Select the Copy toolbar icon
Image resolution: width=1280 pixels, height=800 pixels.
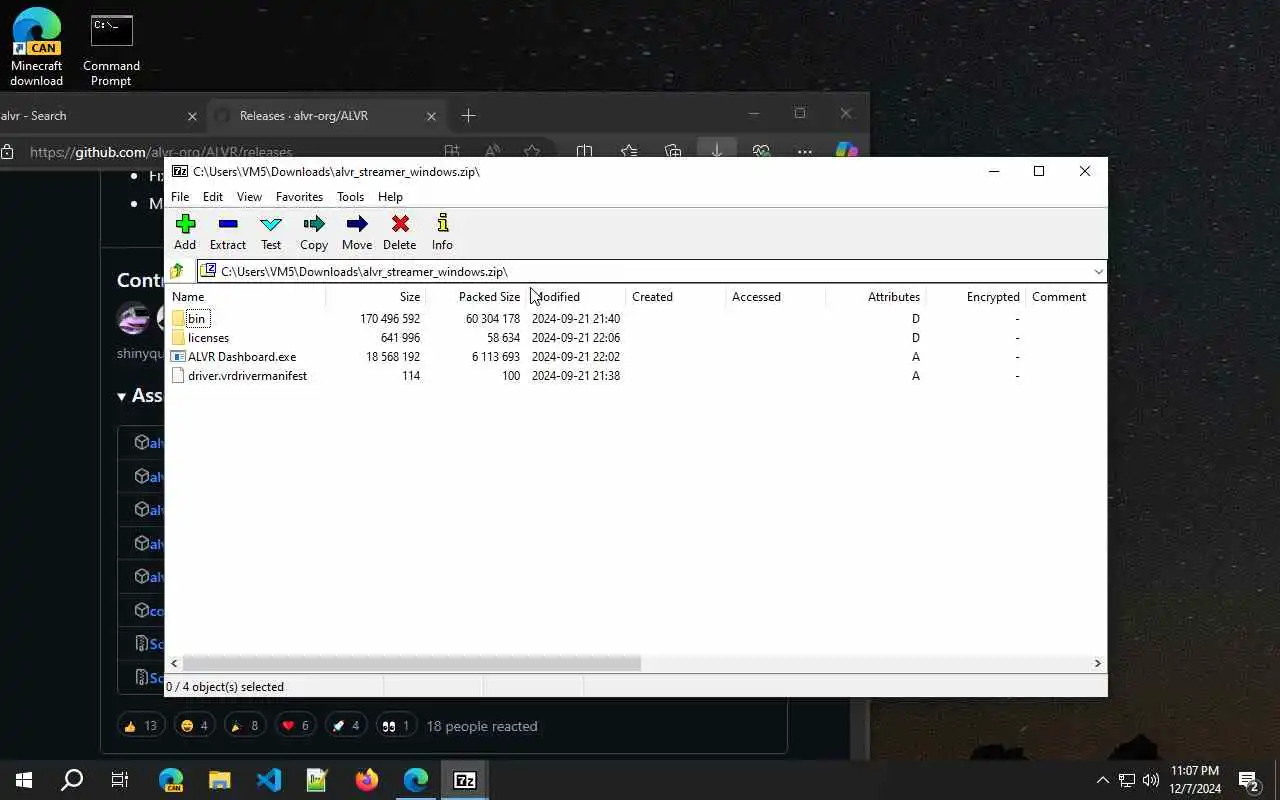[314, 232]
